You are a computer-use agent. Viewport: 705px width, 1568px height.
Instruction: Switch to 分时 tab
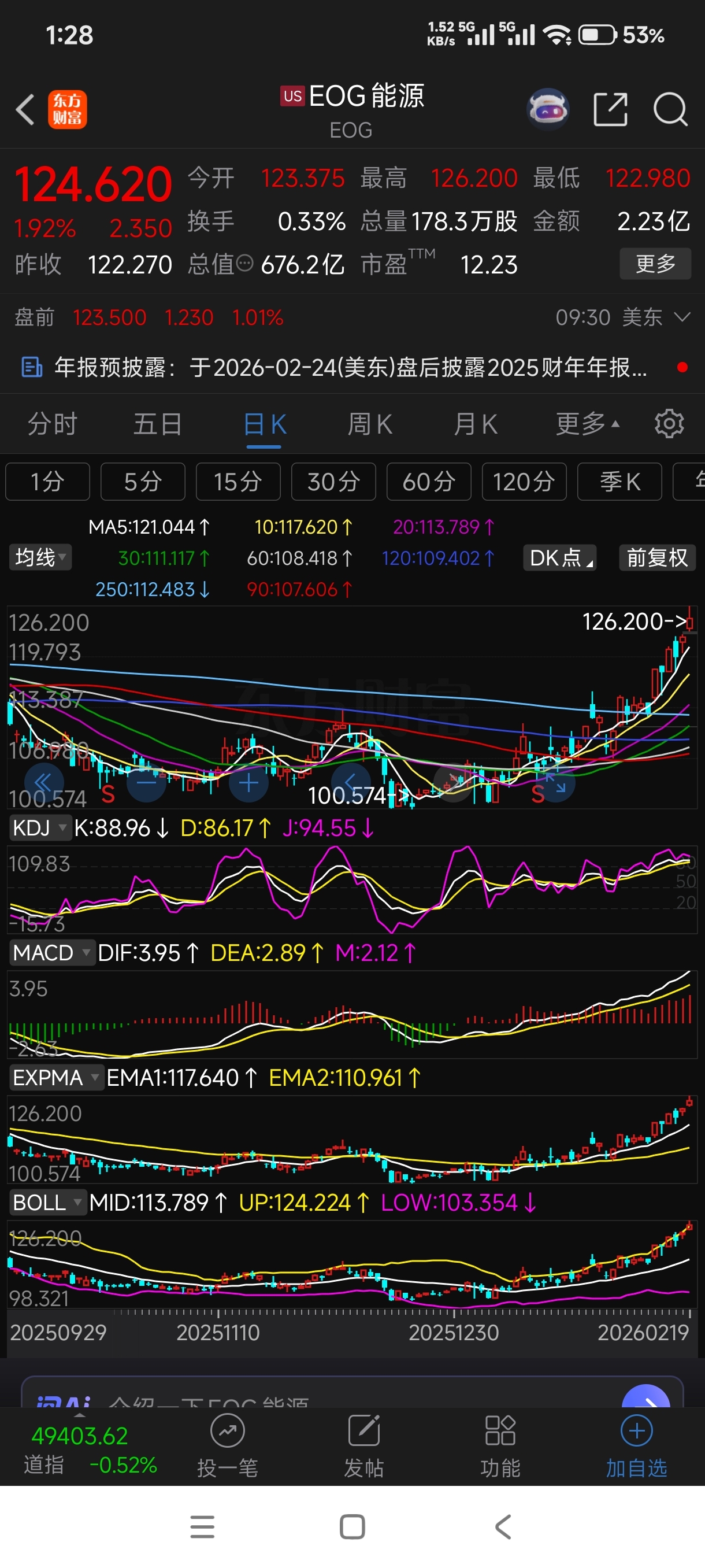pos(53,424)
